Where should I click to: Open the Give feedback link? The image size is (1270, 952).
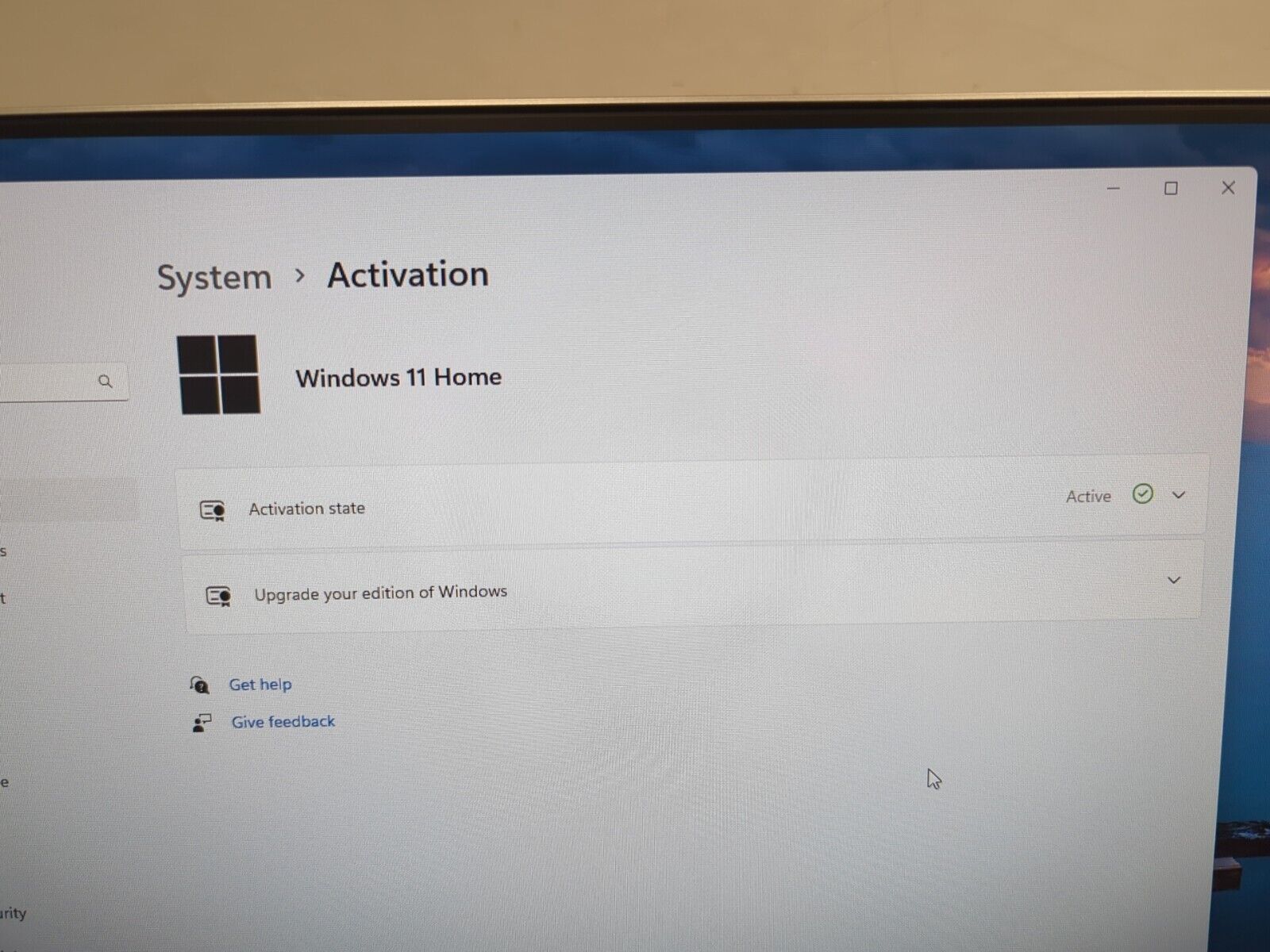pyautogui.click(x=283, y=722)
